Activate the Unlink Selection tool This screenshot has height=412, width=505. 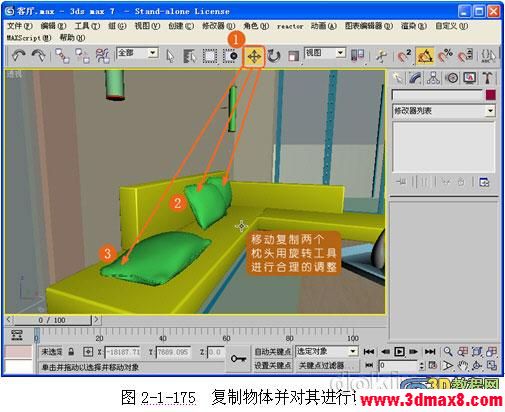[x=82, y=56]
